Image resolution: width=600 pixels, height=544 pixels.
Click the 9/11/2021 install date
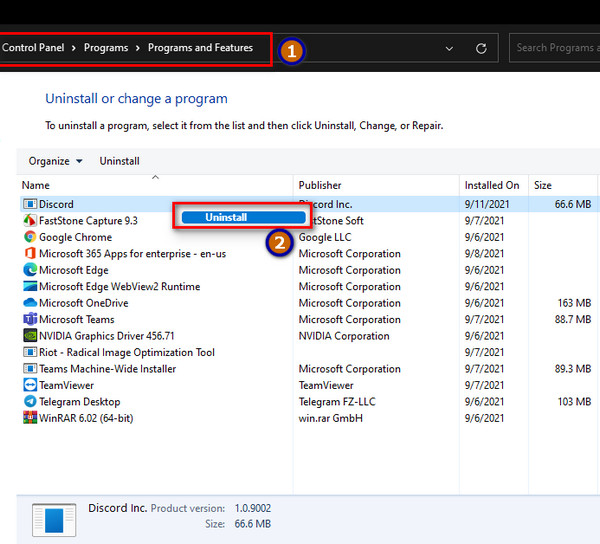487,204
